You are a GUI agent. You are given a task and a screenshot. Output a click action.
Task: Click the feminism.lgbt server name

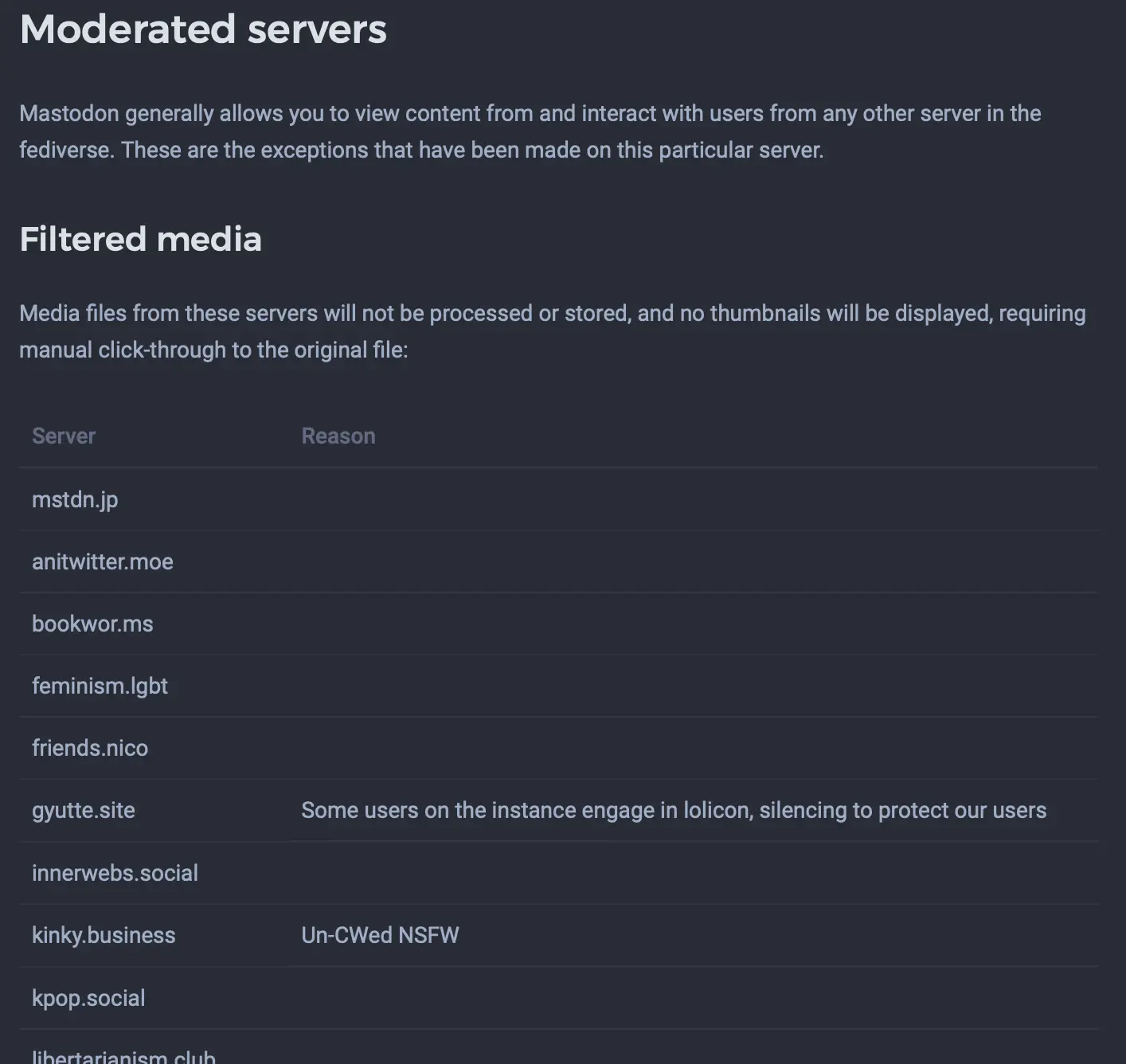tap(100, 686)
